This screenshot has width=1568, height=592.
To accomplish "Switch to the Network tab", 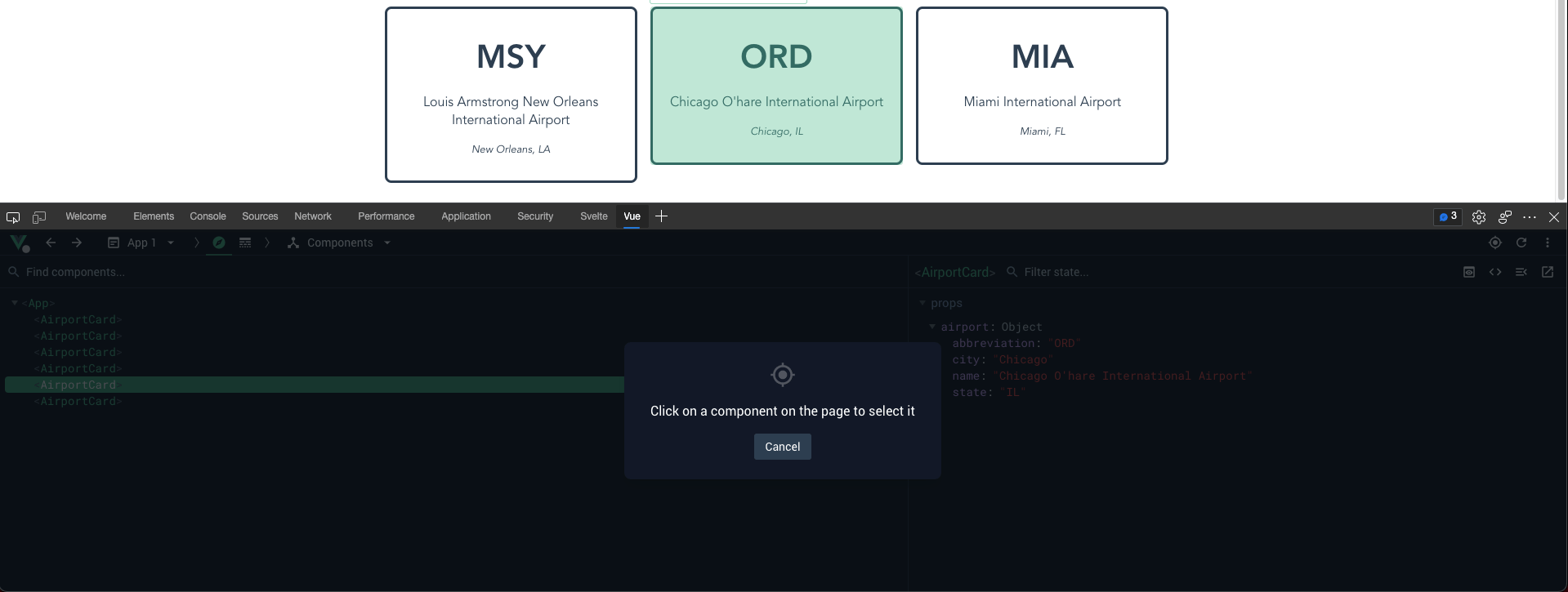I will (x=313, y=216).
